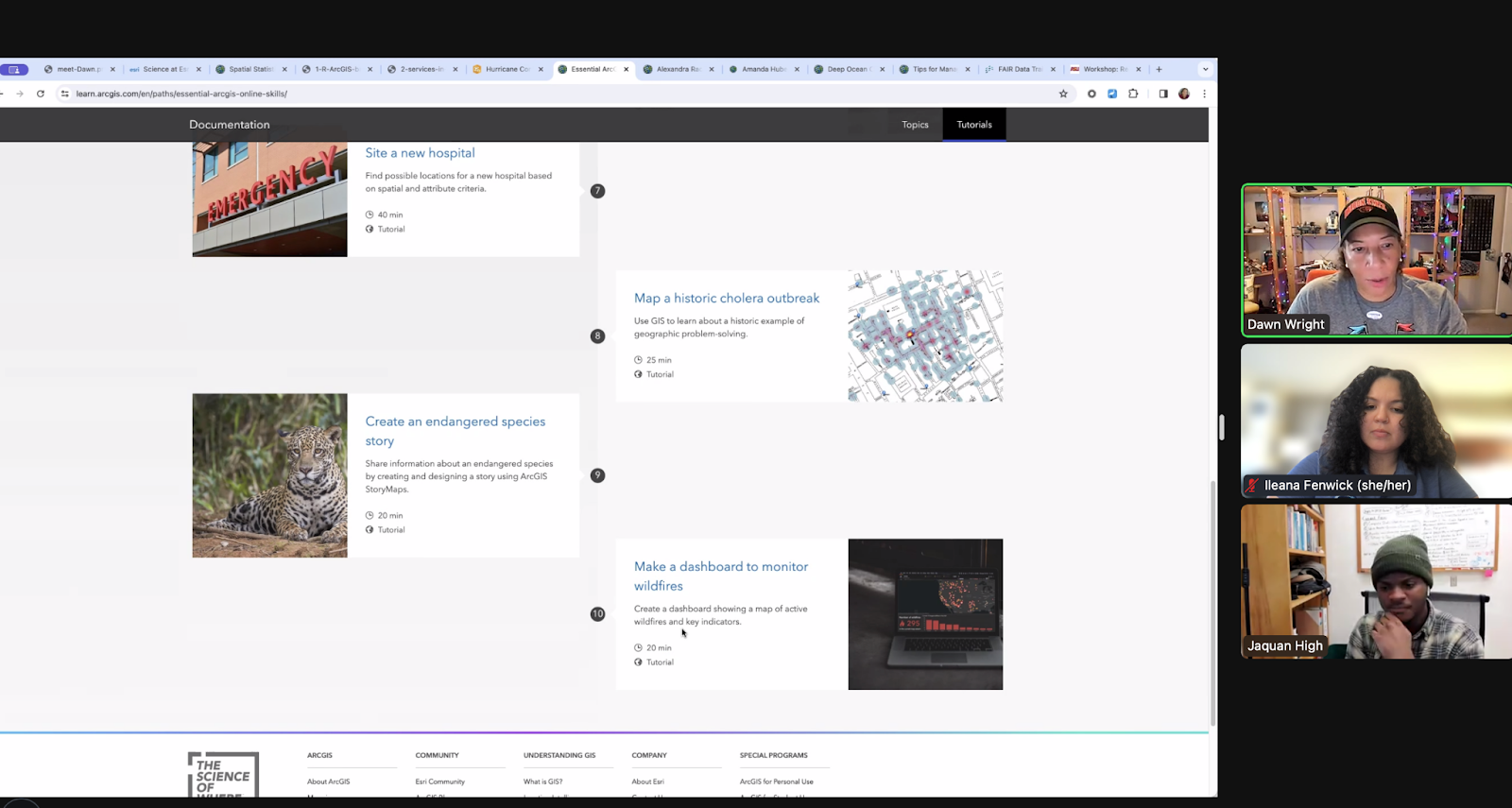This screenshot has height=808, width=1512.
Task: Click the tutorial icon under 20 min wildfires
Action: [638, 662]
